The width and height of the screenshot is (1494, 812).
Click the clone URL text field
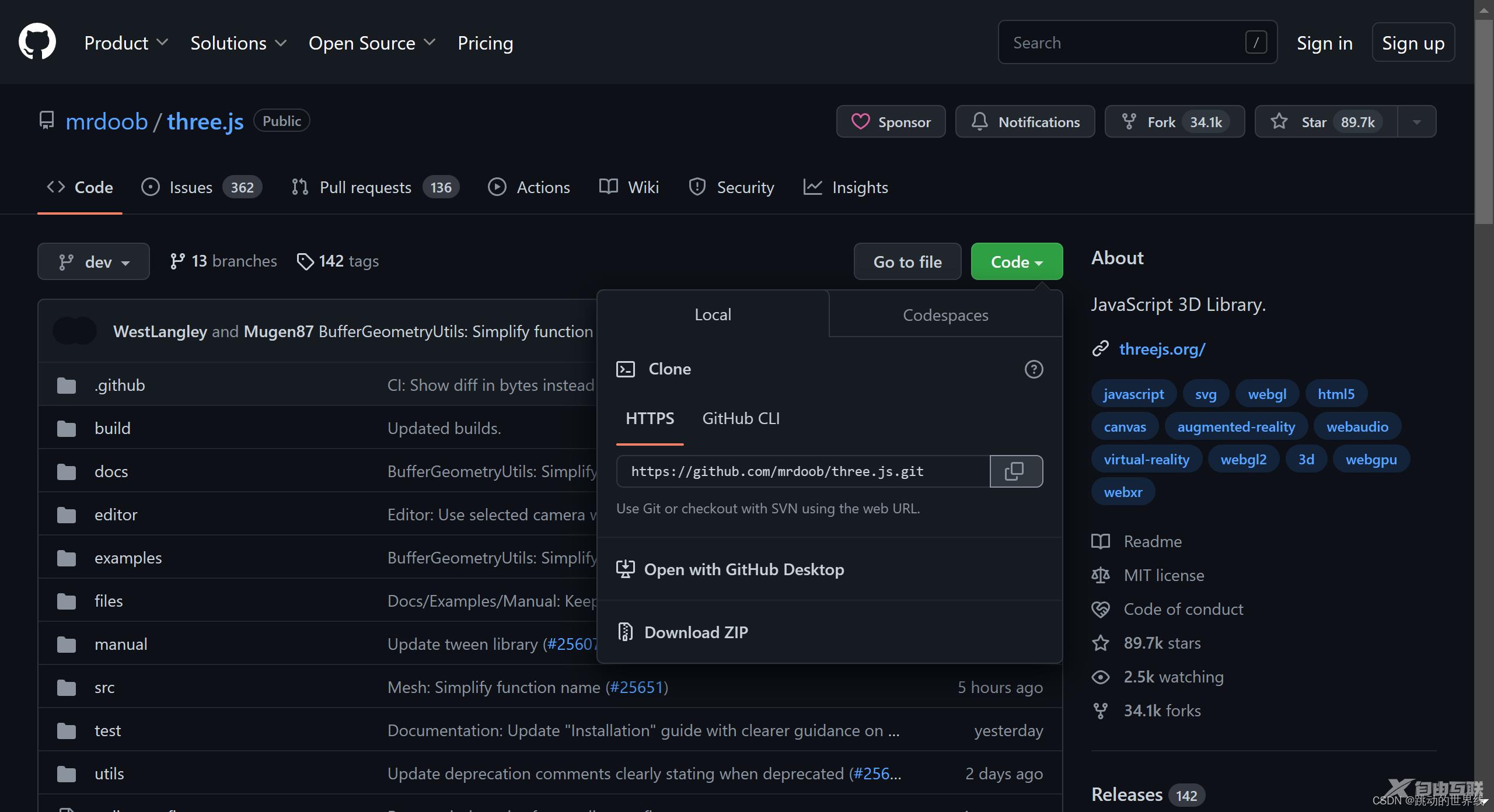[803, 471]
